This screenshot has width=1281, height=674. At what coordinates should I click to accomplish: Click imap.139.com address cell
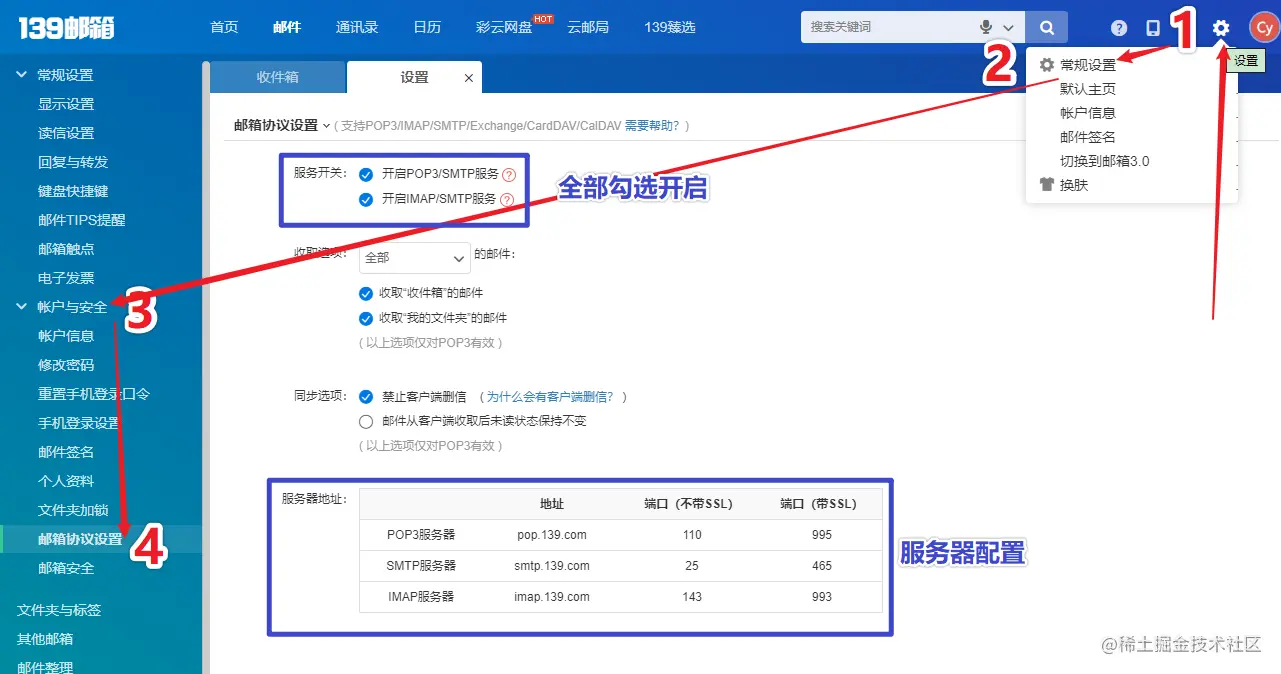click(552, 597)
